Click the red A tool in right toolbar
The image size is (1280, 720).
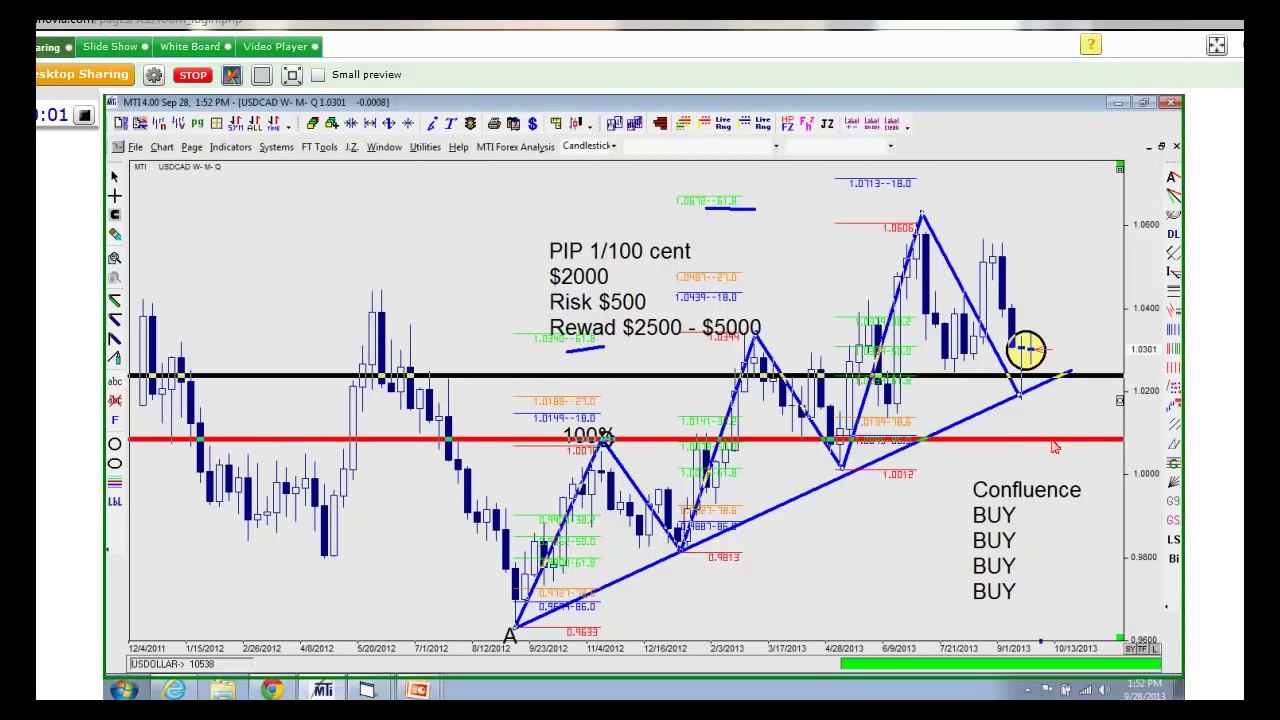(x=1173, y=177)
